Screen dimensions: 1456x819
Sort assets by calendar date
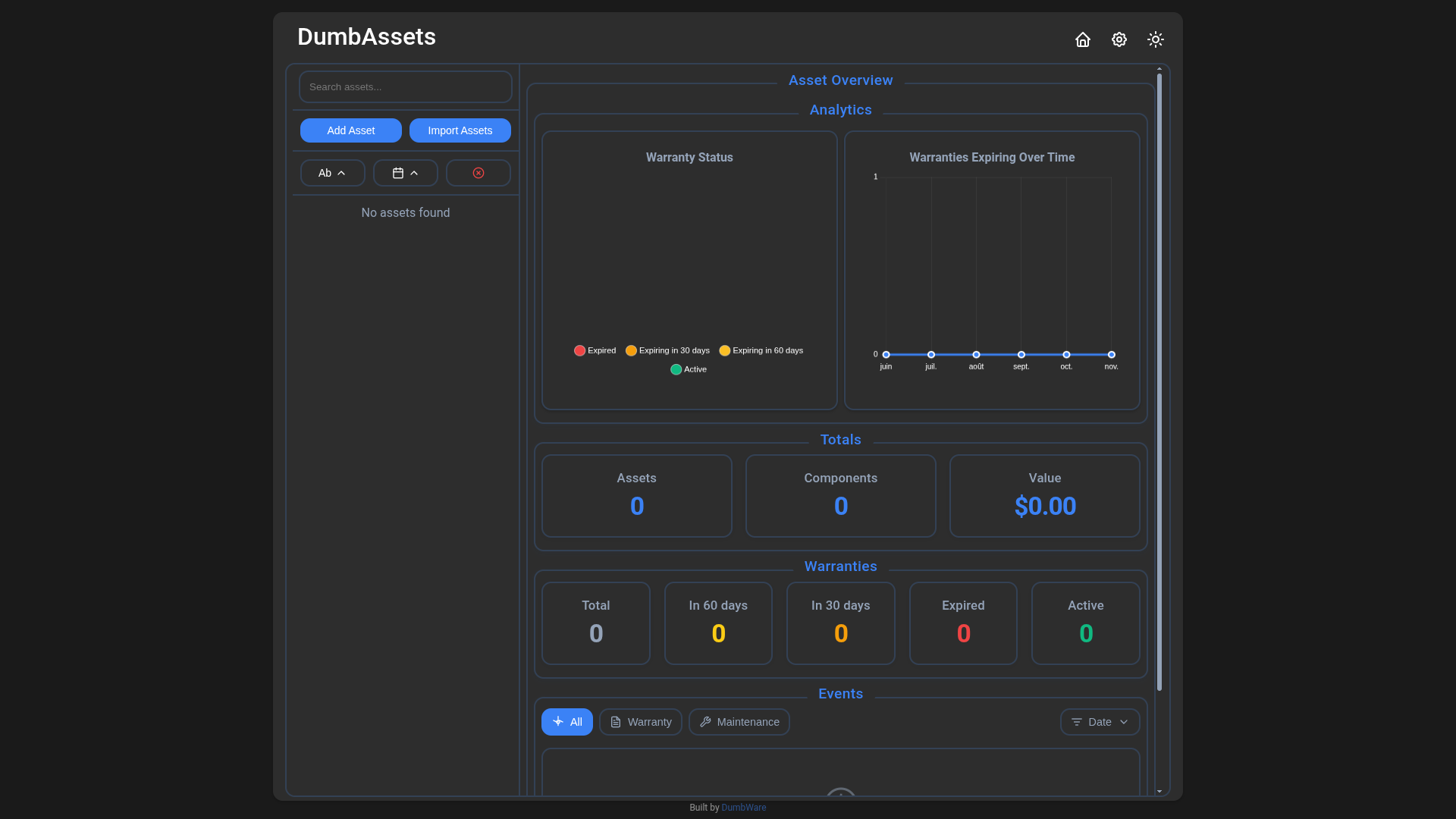(x=406, y=173)
